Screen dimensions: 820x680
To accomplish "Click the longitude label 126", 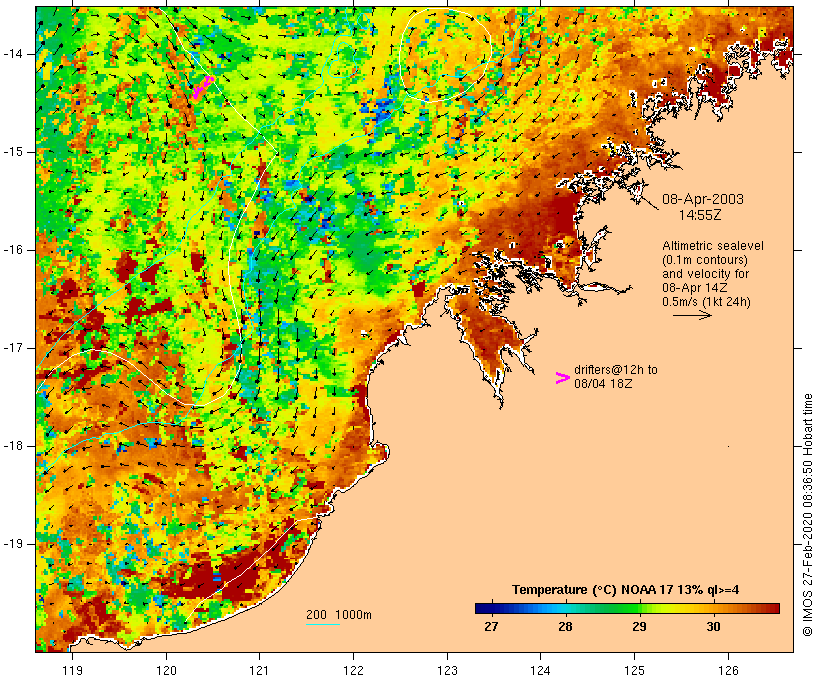I will click(728, 671).
